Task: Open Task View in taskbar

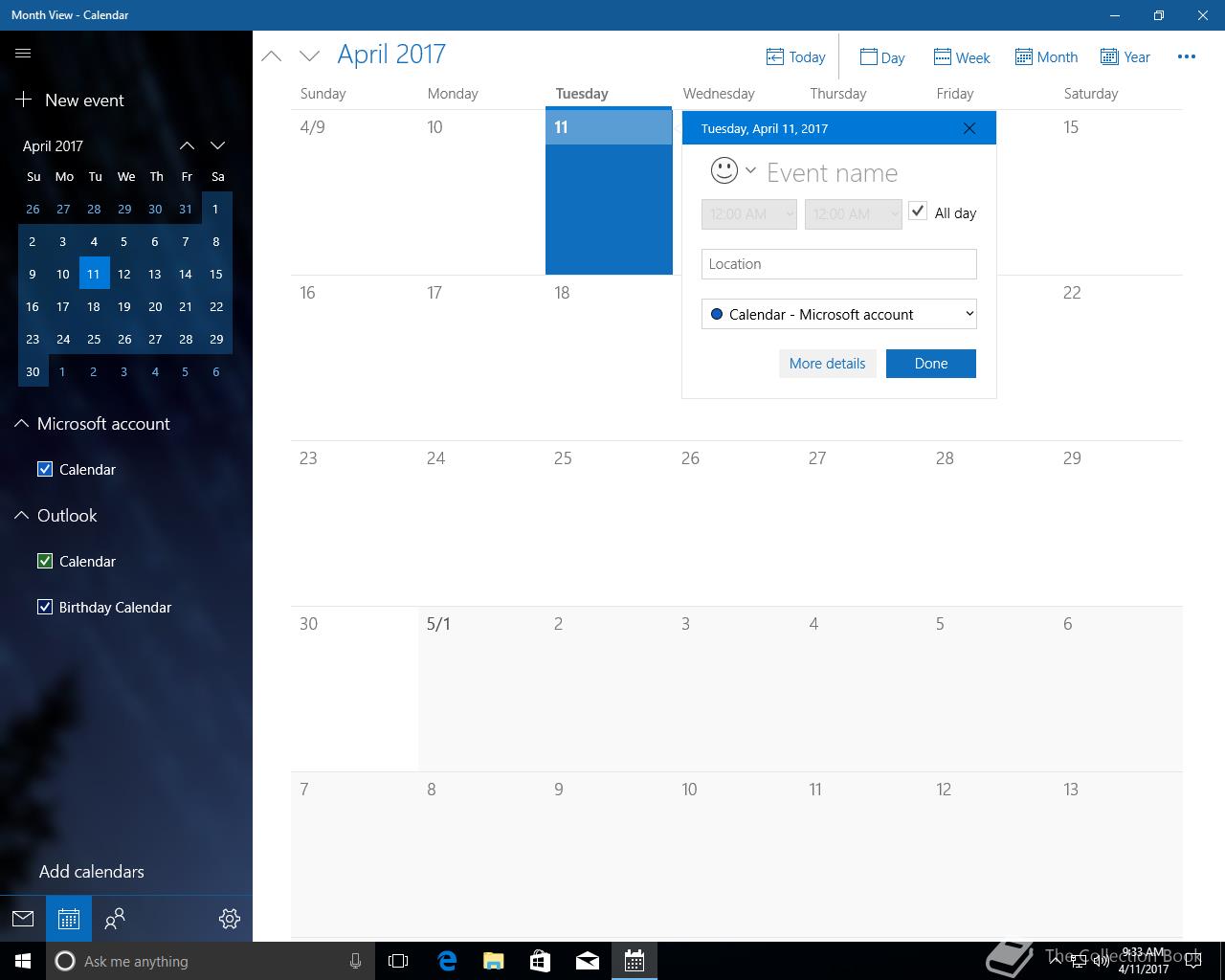Action: point(398,961)
